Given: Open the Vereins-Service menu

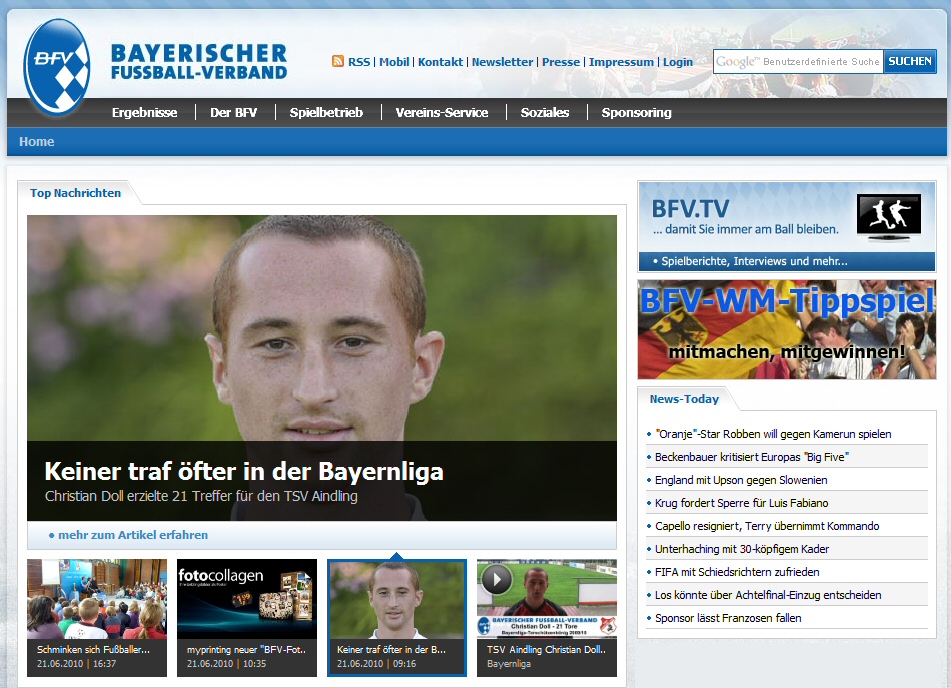Looking at the screenshot, I should (441, 113).
